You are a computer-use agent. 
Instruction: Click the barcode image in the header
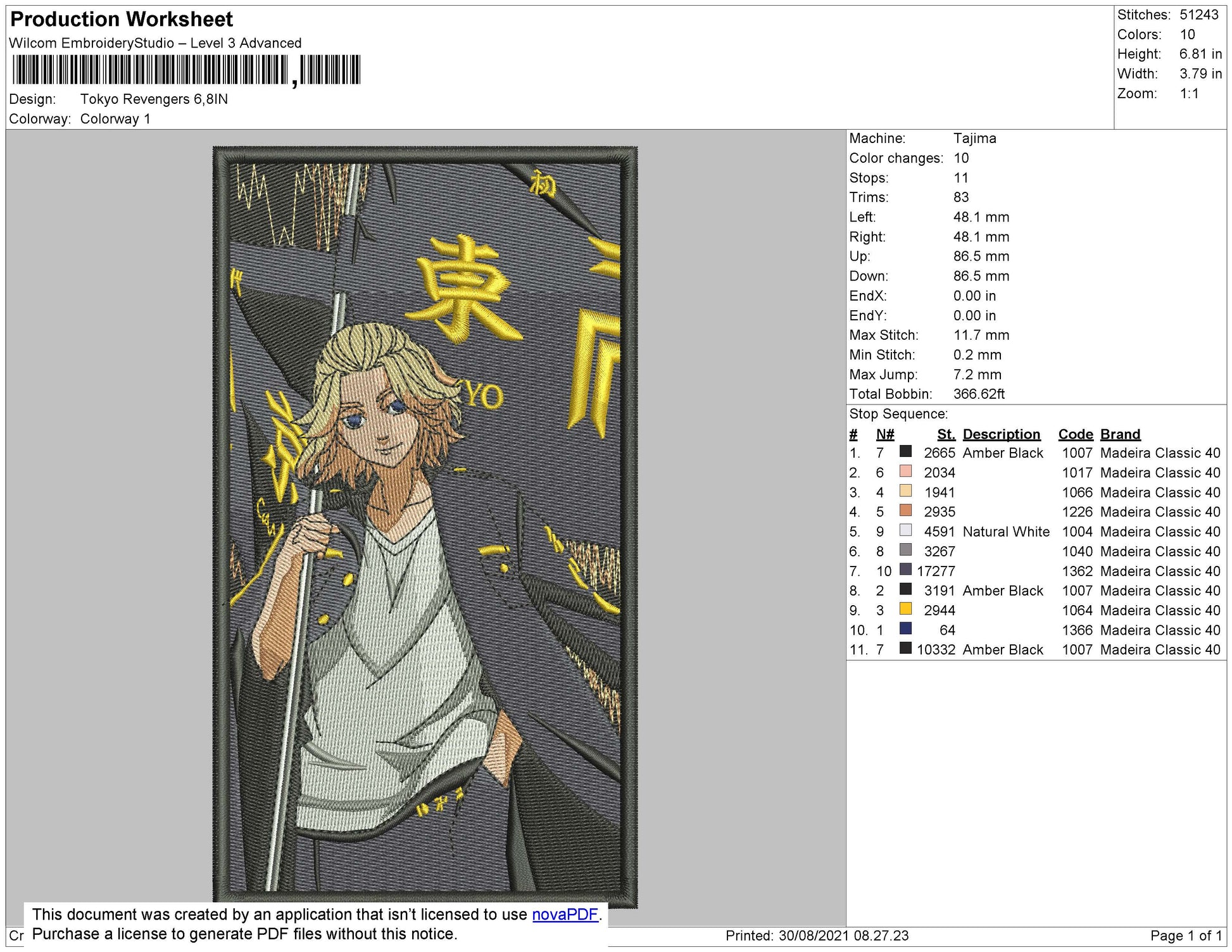click(x=186, y=70)
